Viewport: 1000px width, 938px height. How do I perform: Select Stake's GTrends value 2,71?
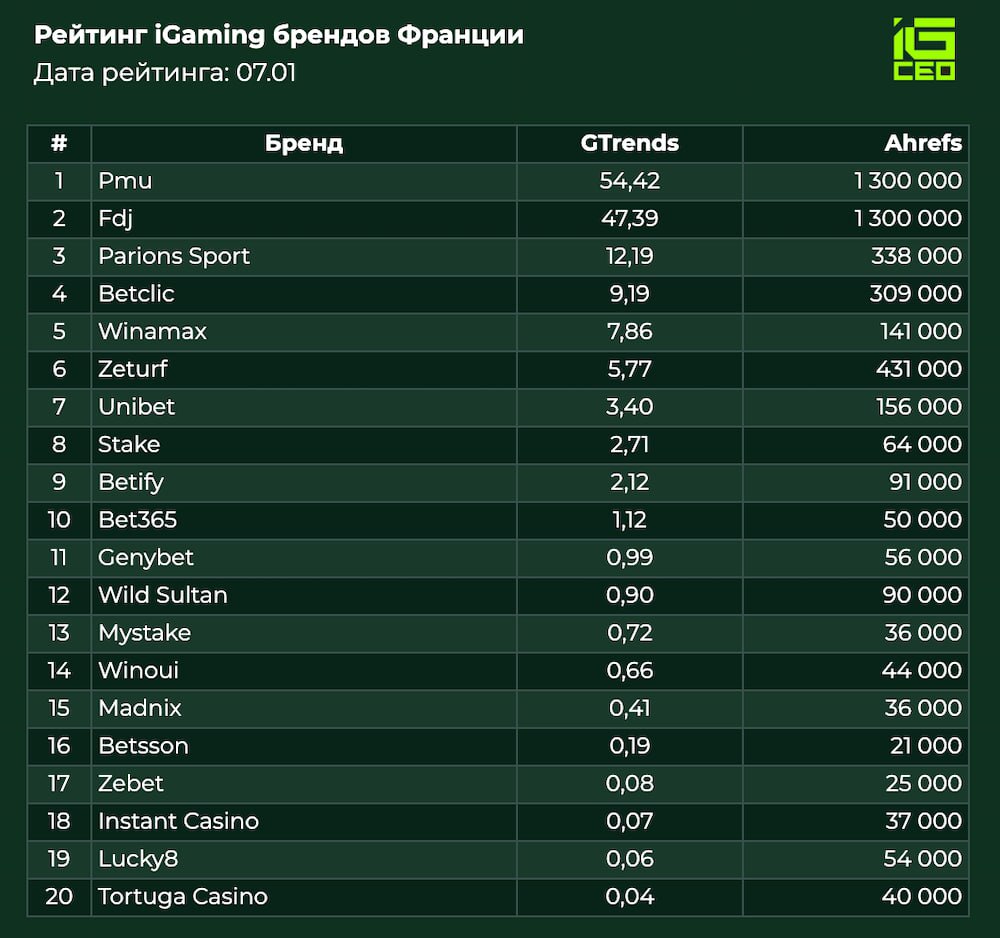[x=629, y=444]
